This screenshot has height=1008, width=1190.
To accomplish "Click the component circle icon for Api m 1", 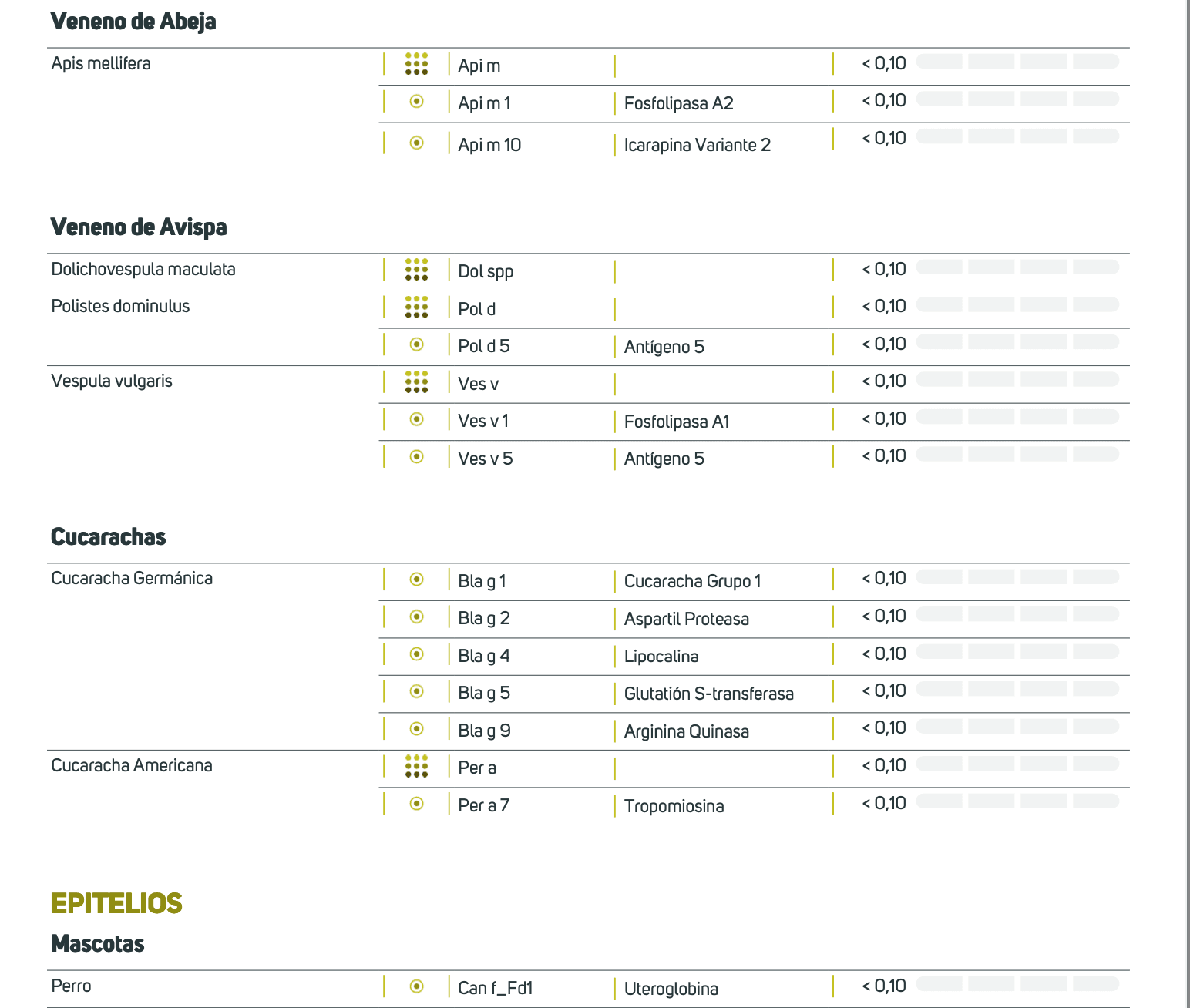I will pos(416,101).
